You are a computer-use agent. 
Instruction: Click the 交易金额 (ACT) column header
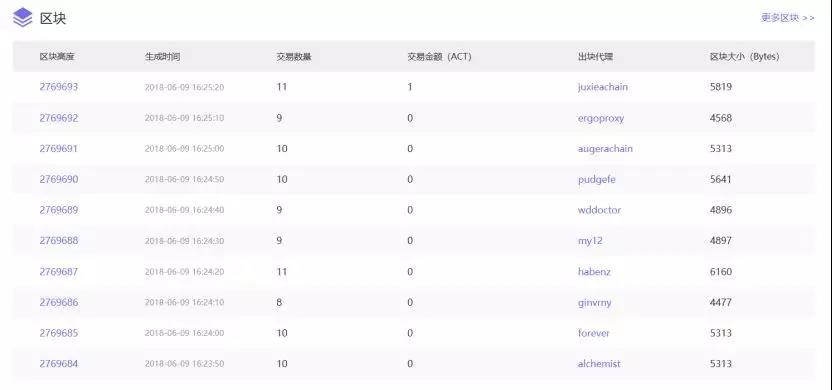tap(439, 56)
